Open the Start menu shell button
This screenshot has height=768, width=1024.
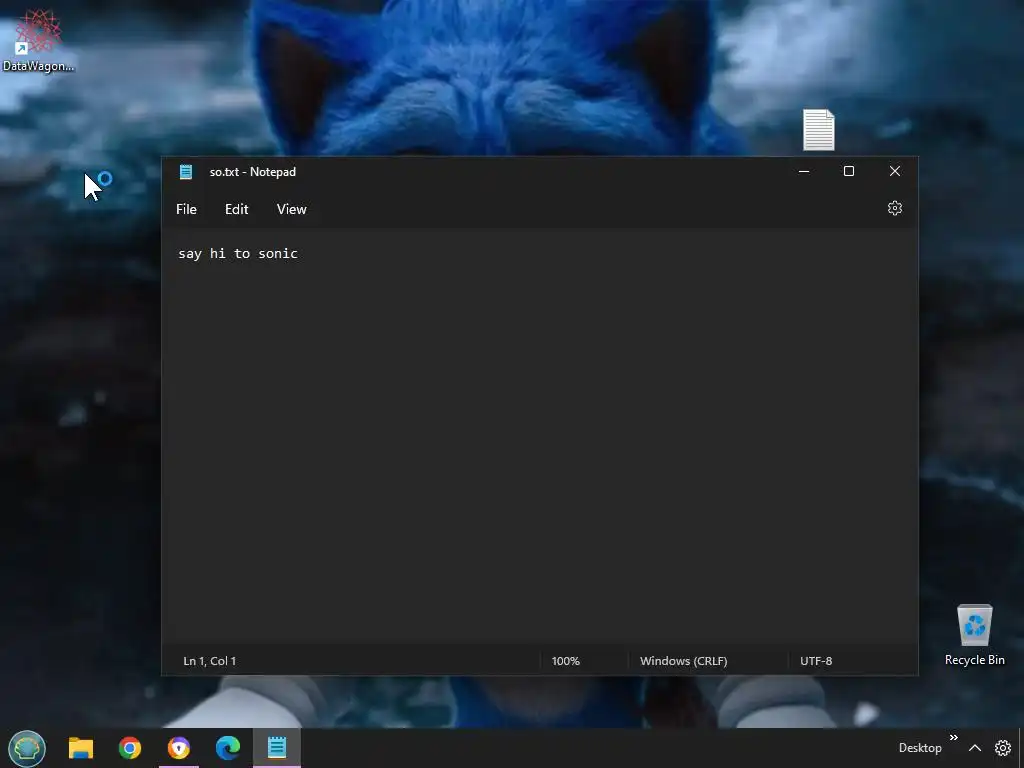(x=27, y=748)
